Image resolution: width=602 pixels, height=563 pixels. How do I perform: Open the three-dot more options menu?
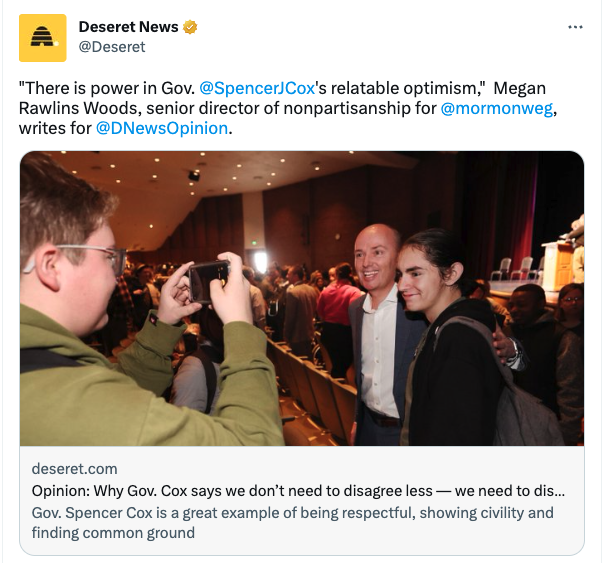[575, 27]
